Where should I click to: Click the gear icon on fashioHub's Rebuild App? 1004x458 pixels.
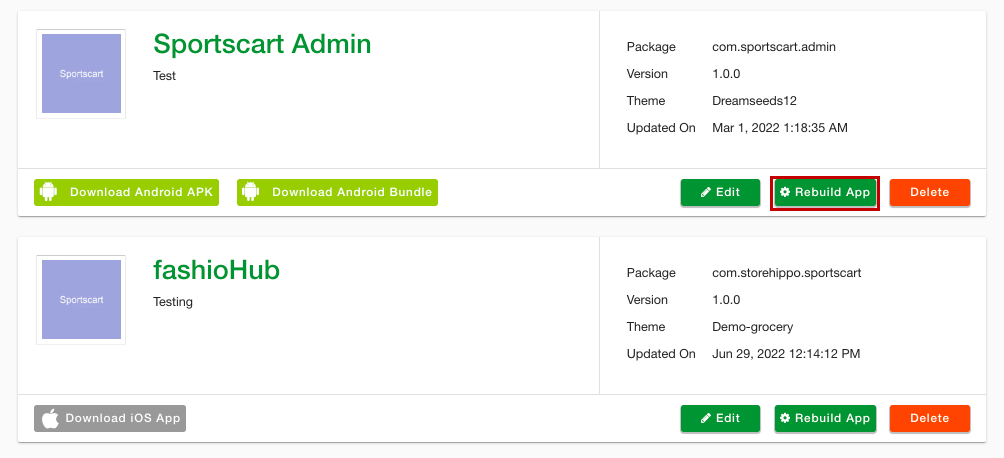pyautogui.click(x=785, y=418)
